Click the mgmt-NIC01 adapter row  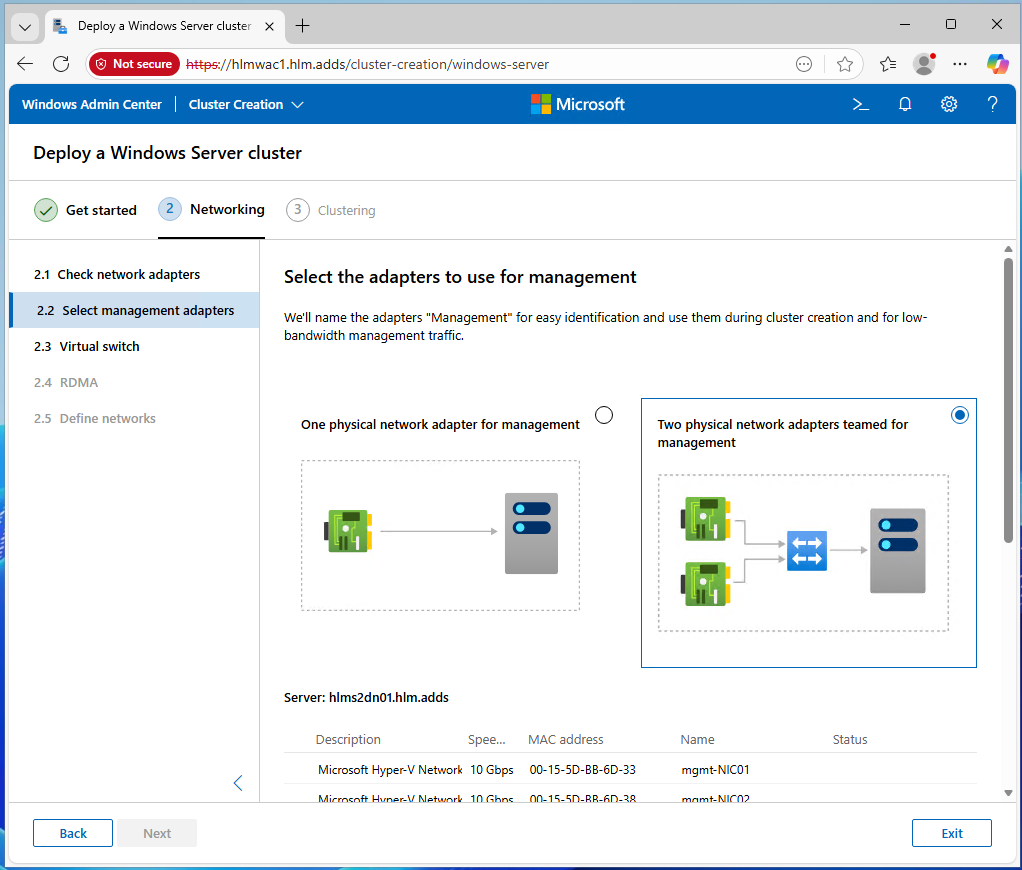point(630,770)
